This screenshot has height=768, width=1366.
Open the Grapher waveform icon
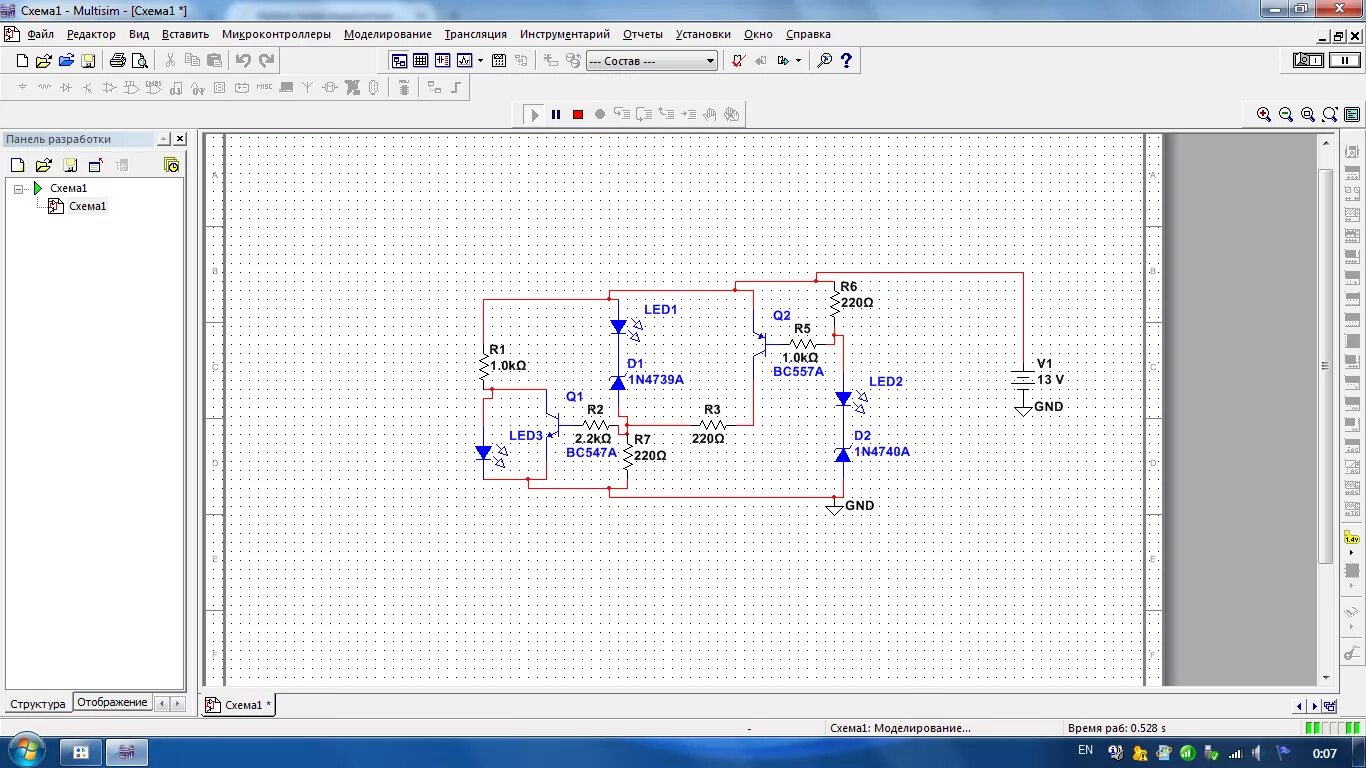pos(465,60)
